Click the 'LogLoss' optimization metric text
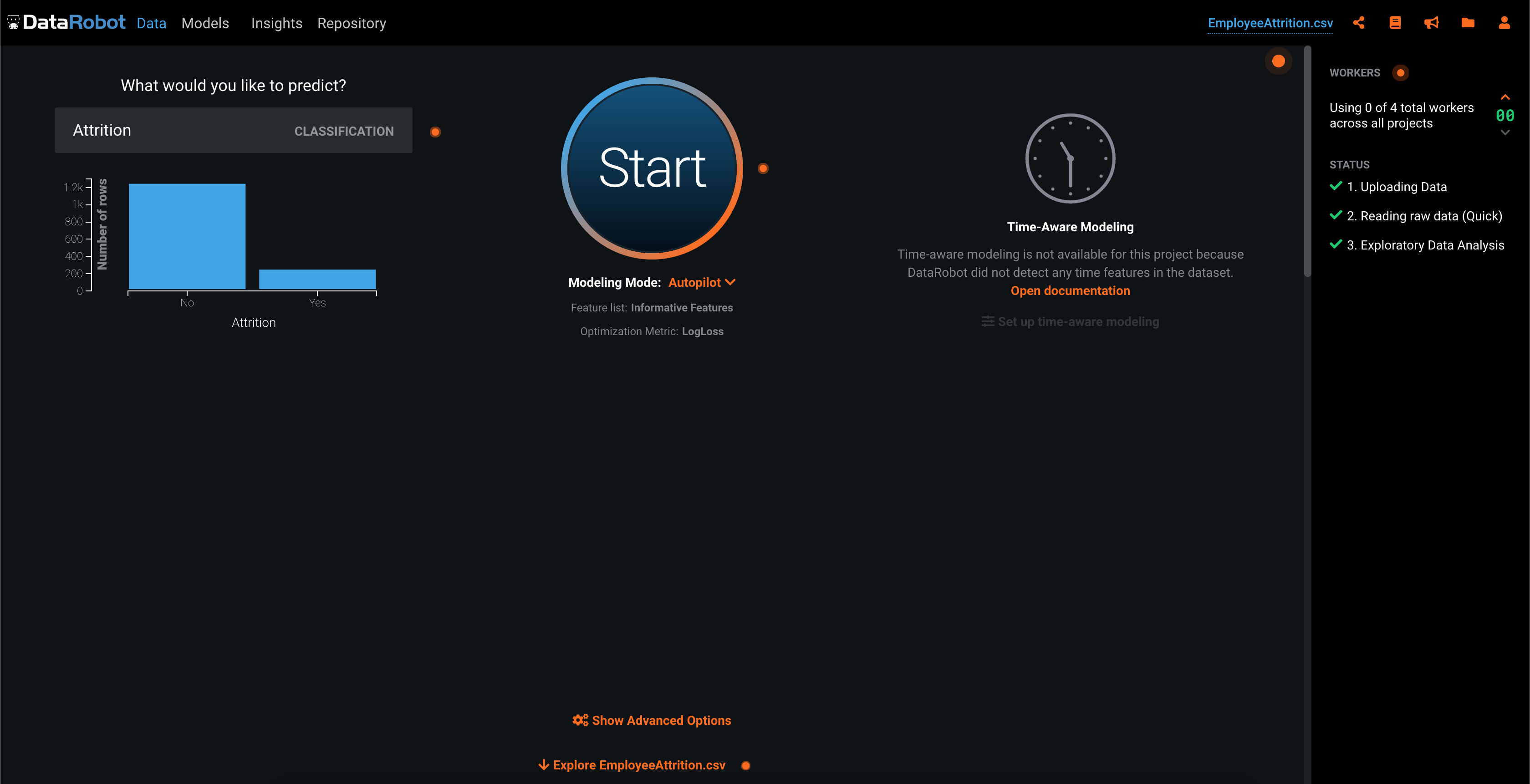1530x784 pixels. pos(702,331)
